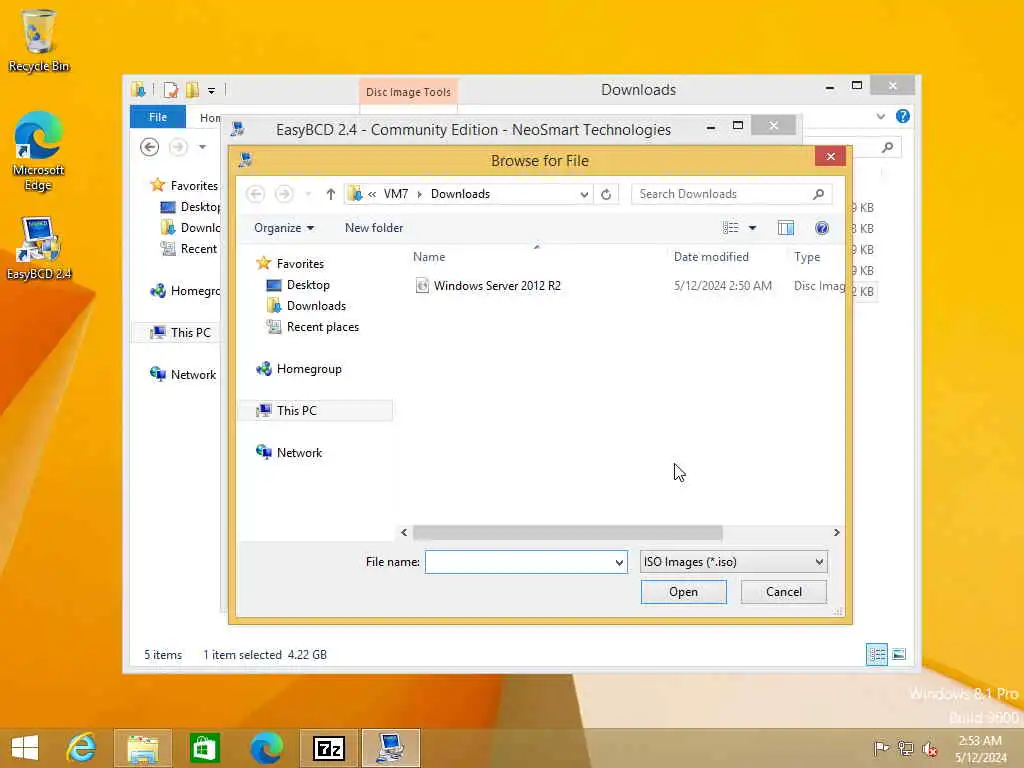Image resolution: width=1024 pixels, height=768 pixels.
Task: Click VM7 breadcrumb in address bar
Action: (x=396, y=194)
